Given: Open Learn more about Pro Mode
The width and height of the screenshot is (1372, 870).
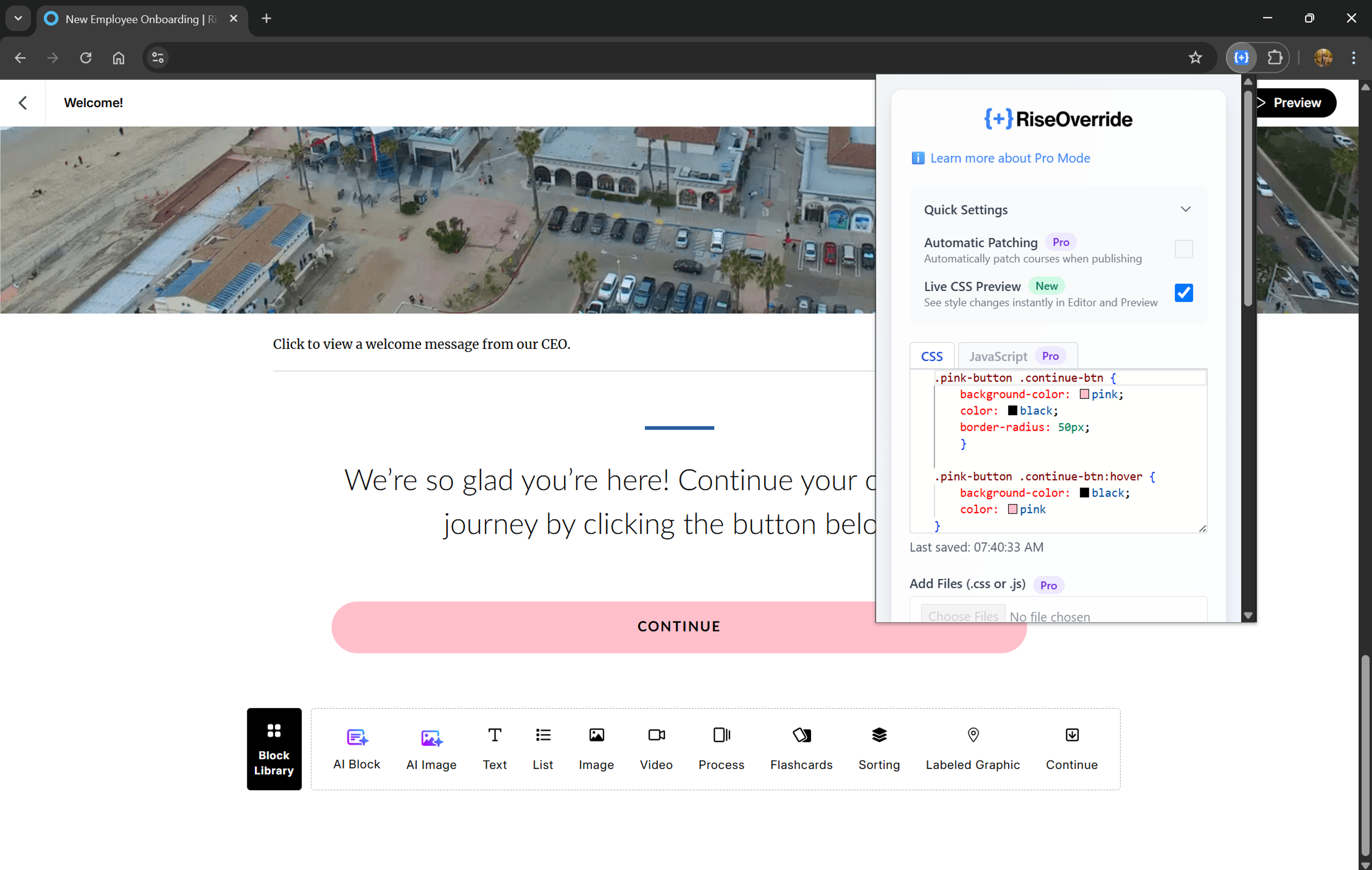Looking at the screenshot, I should (1010, 158).
